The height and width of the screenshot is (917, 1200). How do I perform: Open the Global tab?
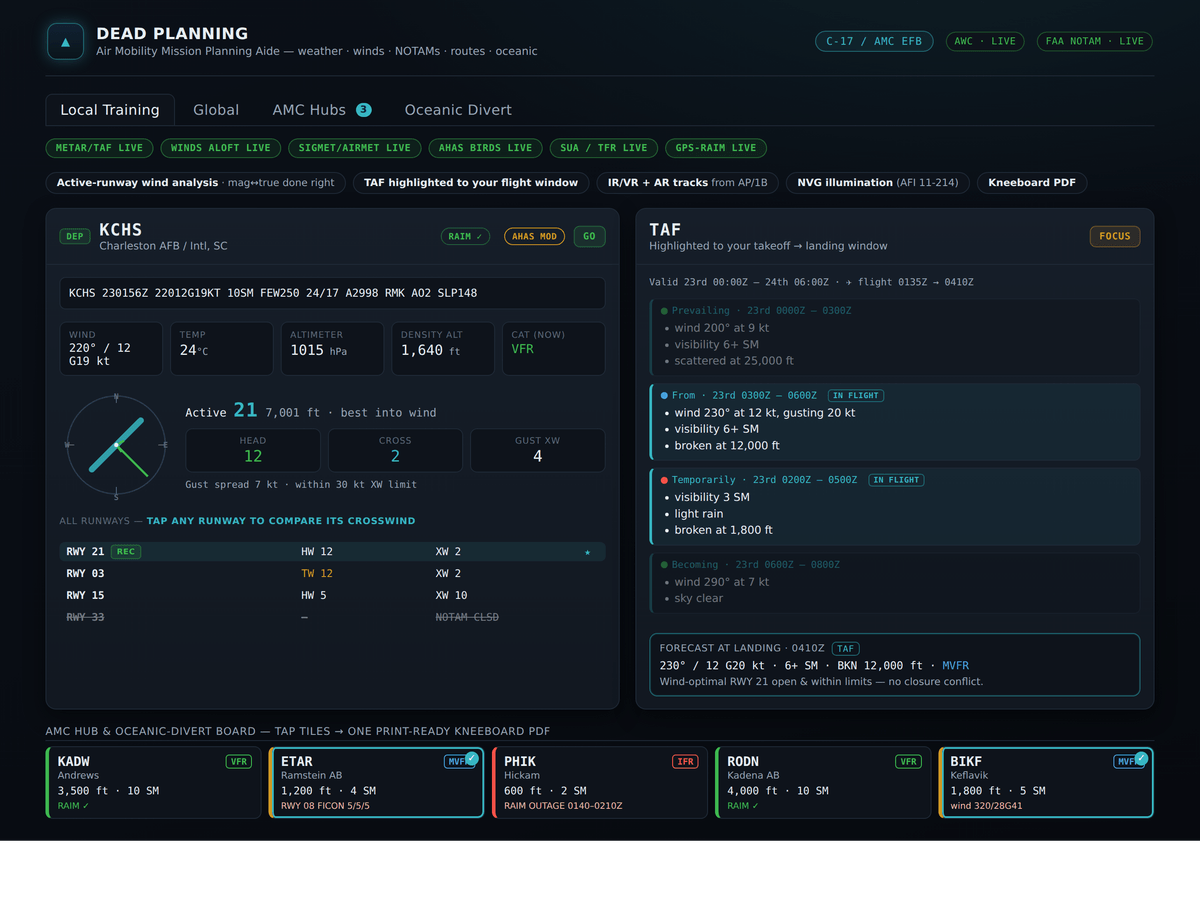(216, 110)
